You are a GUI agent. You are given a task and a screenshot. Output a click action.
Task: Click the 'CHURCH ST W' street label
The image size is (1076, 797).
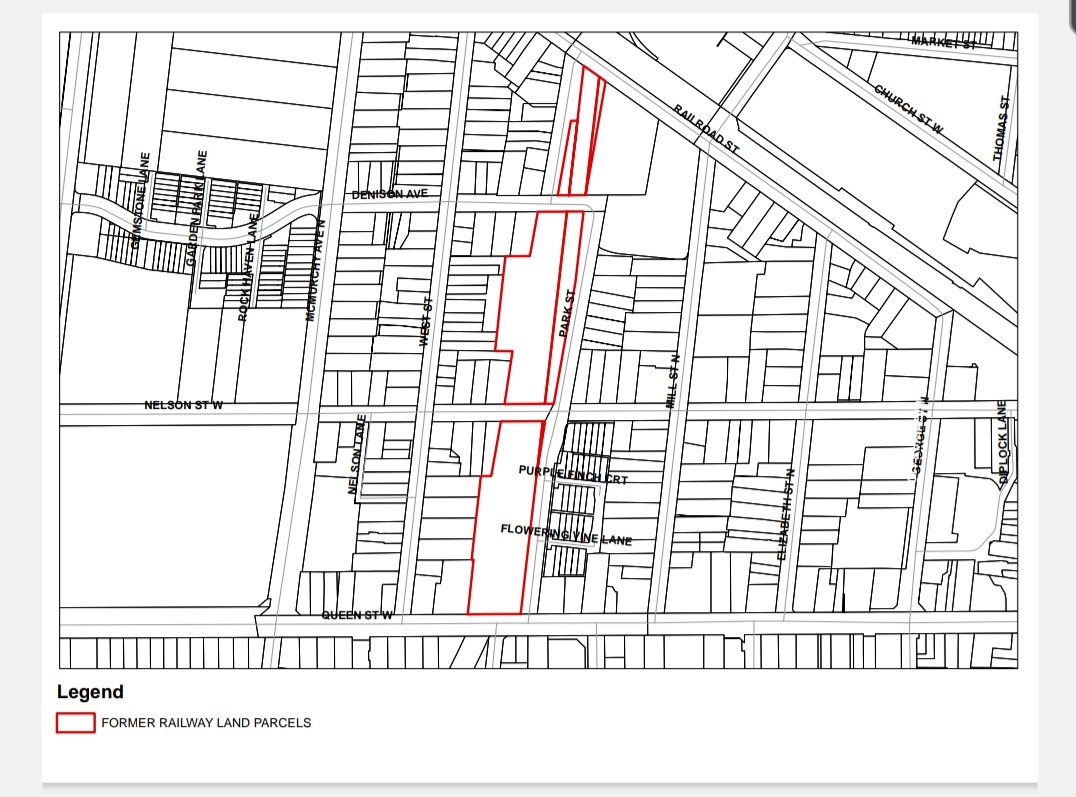click(908, 109)
